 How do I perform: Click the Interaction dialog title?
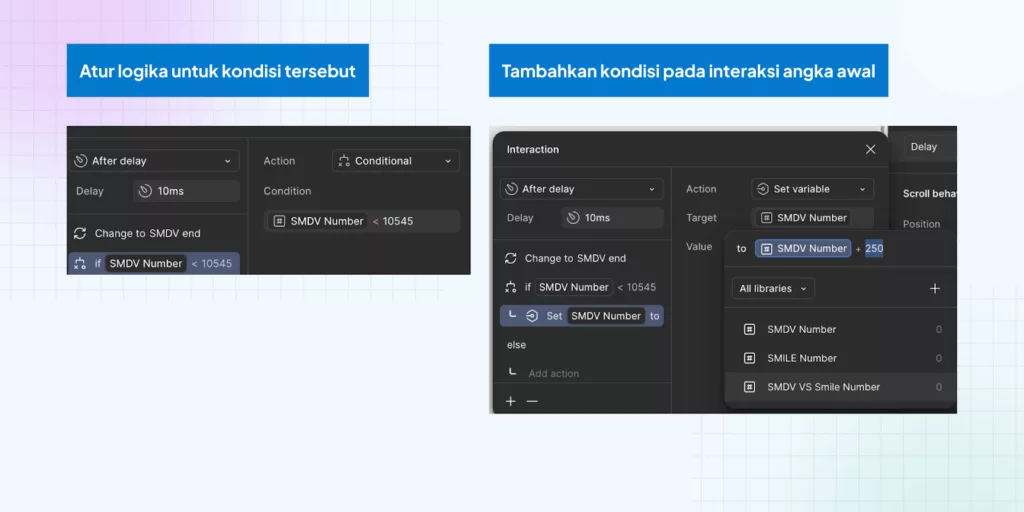point(533,149)
